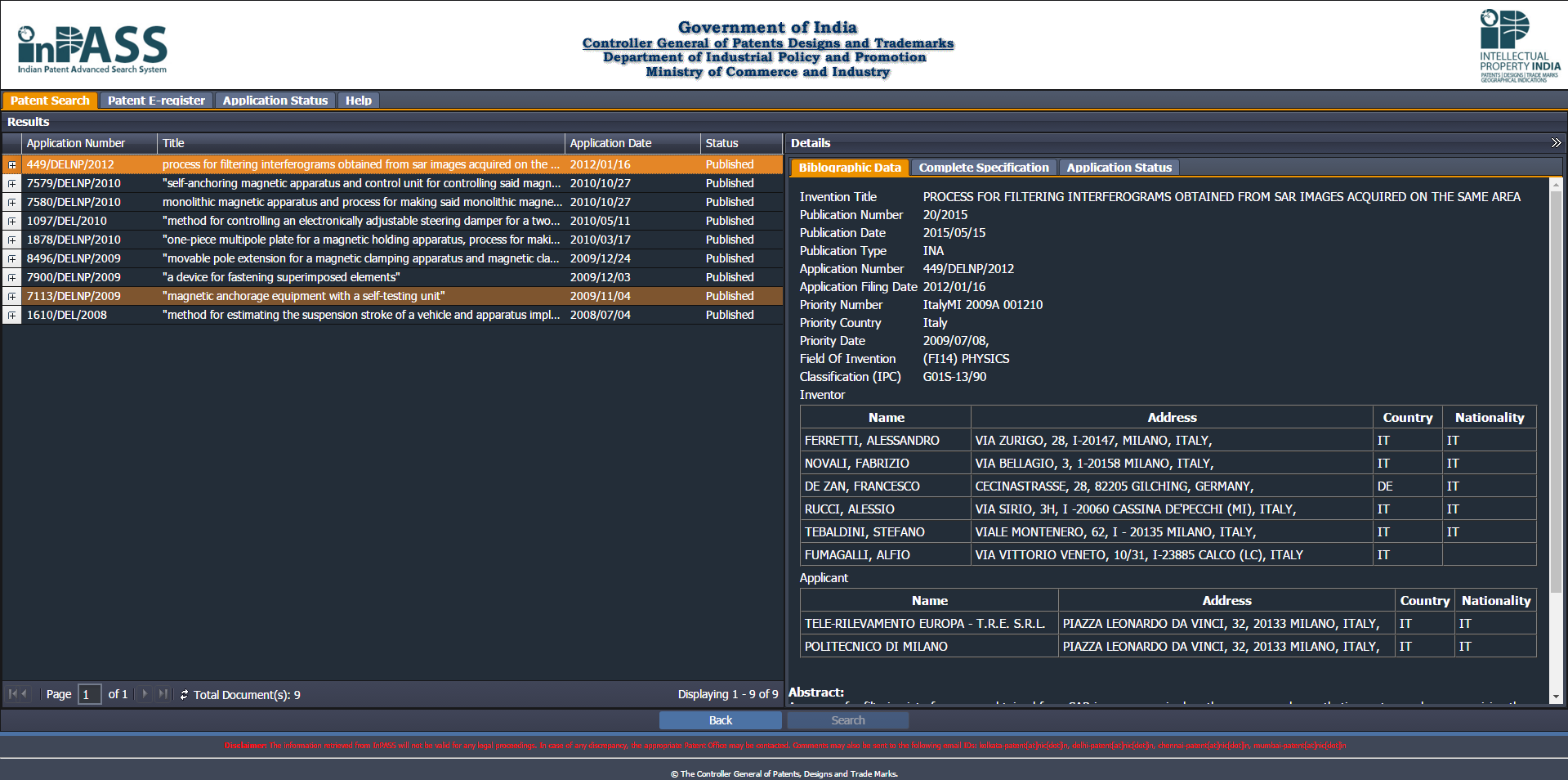Expand row for 7579/DELNP/2010

point(12,184)
